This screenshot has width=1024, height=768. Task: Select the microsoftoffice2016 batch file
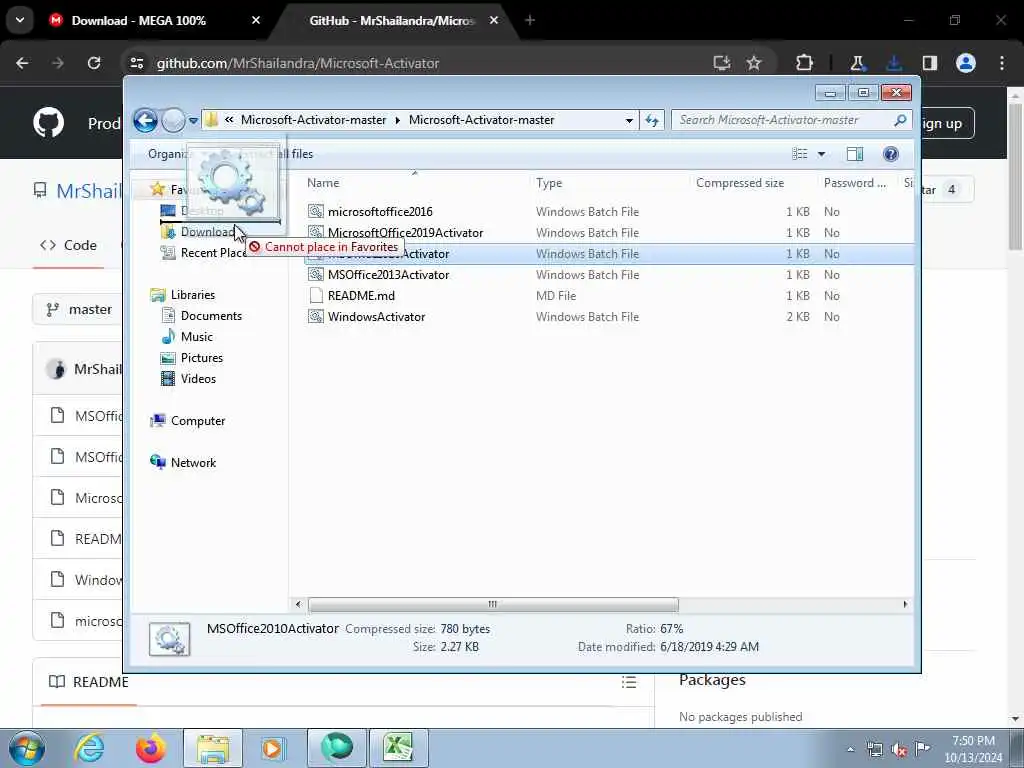coord(380,212)
